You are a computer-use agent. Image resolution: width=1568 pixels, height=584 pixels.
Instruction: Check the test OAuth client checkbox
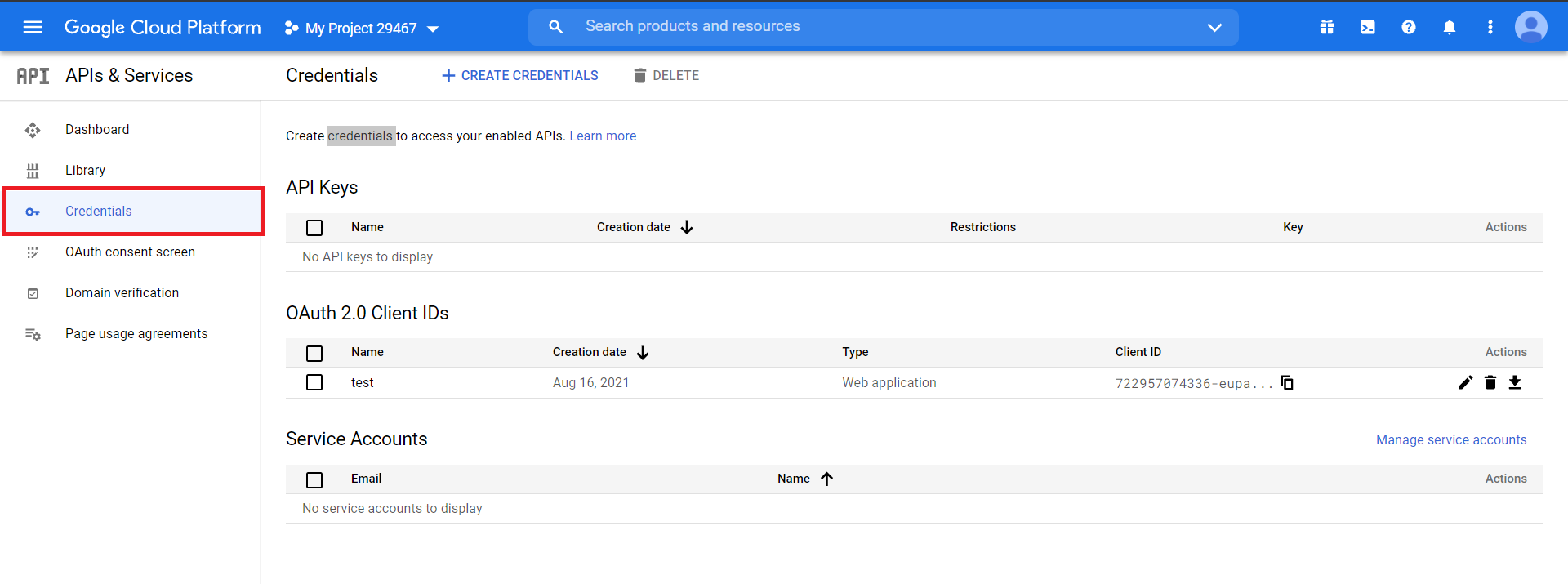point(314,383)
